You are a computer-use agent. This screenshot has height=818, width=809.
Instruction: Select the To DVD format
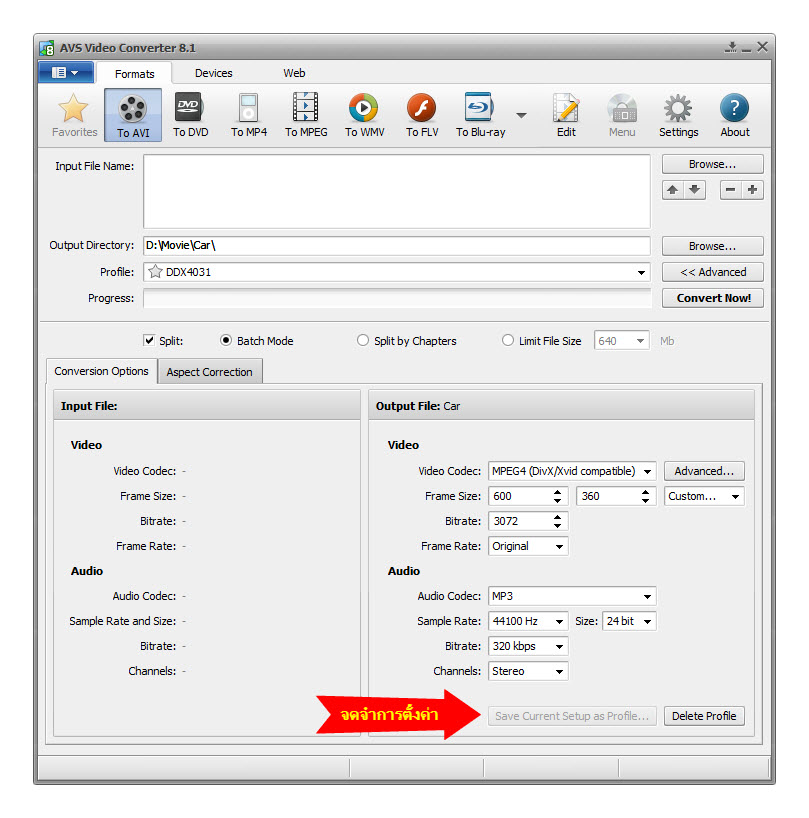point(190,114)
